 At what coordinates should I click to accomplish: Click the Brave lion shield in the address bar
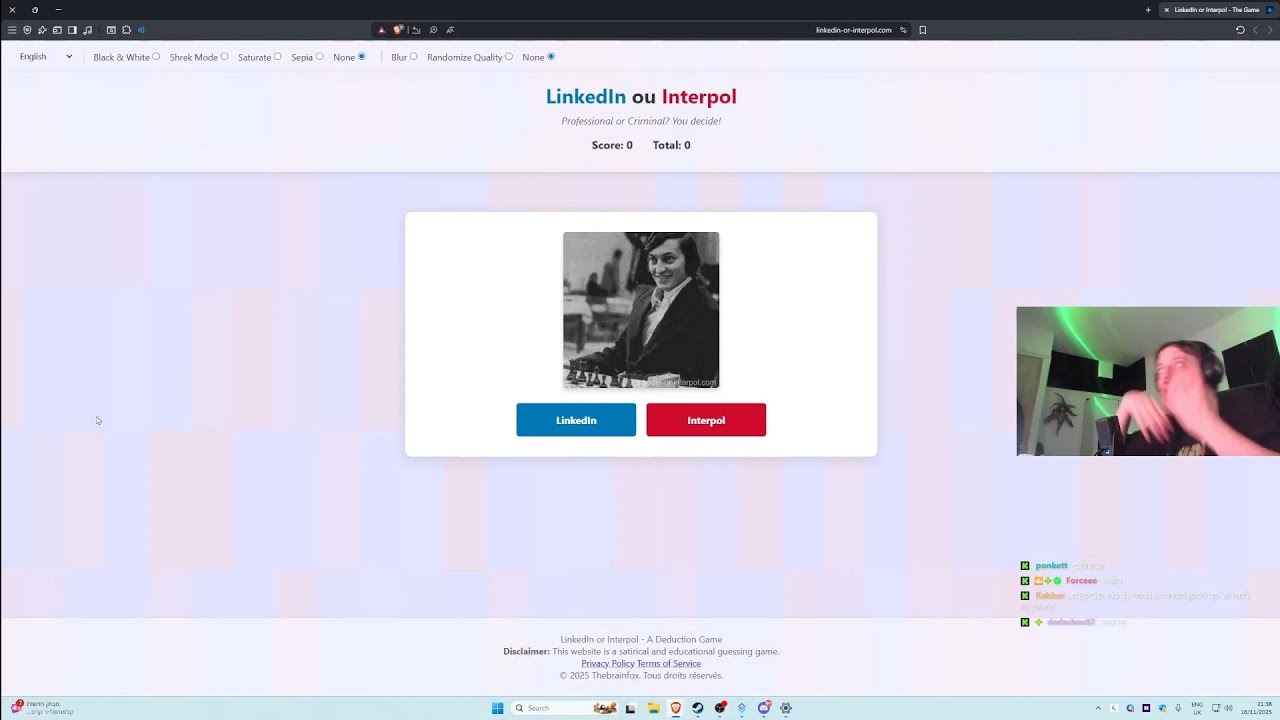(398, 30)
